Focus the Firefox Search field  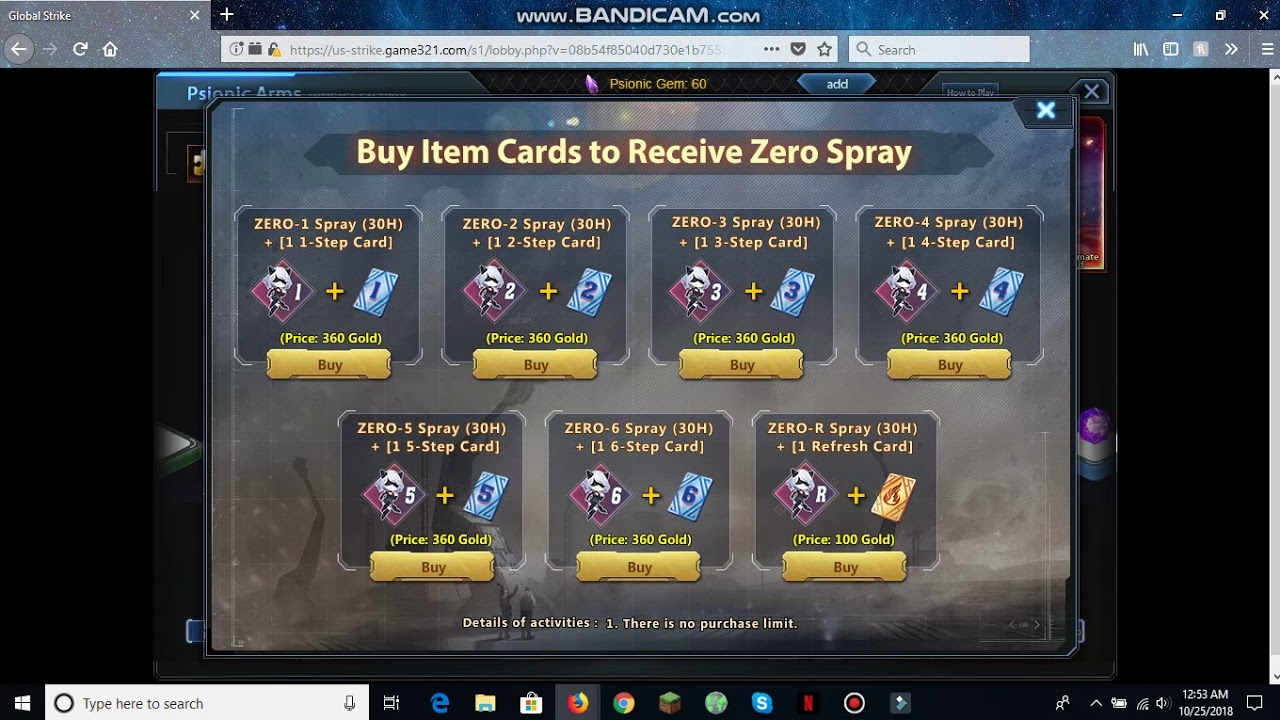(x=939, y=49)
